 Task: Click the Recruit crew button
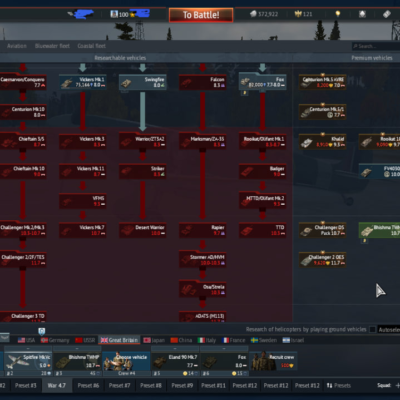273,361
